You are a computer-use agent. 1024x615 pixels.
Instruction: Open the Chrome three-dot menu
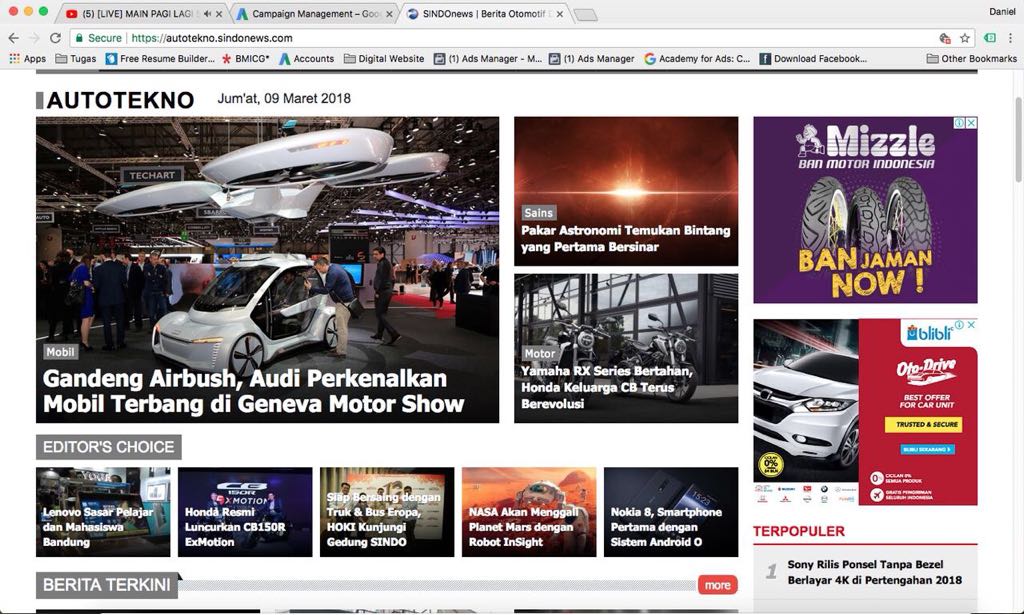pyautogui.click(x=1010, y=38)
